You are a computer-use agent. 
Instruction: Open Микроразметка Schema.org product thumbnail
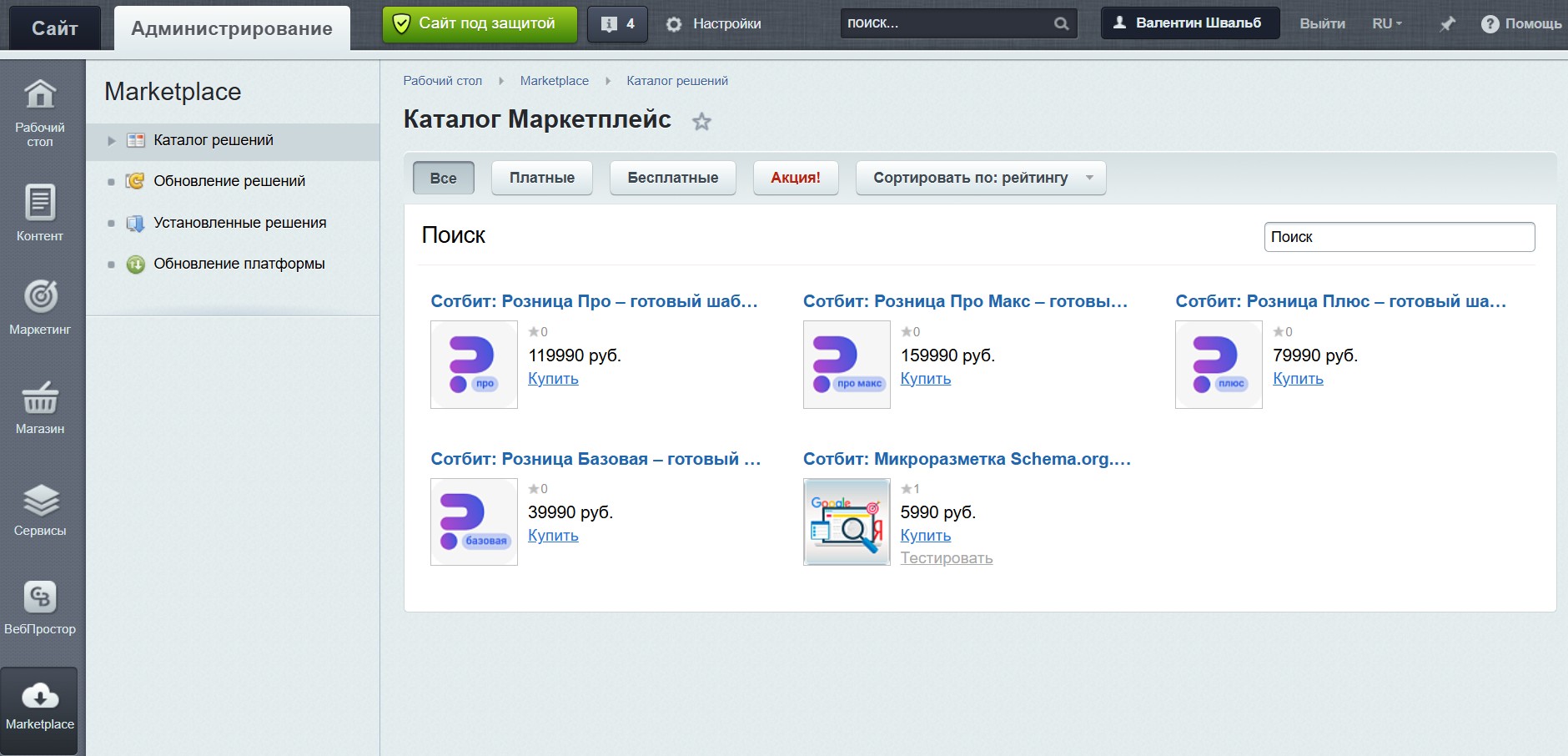click(x=847, y=522)
